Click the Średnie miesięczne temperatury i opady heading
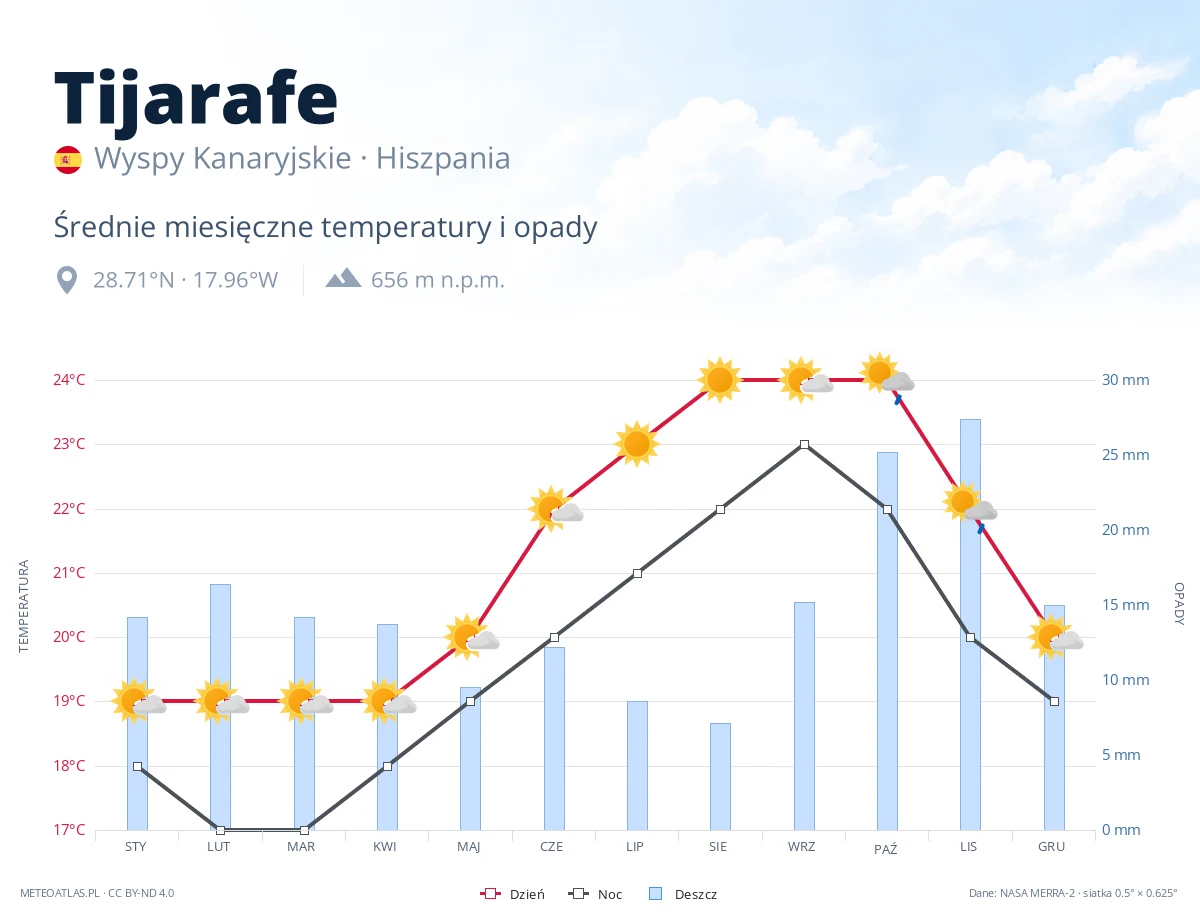The width and height of the screenshot is (1200, 920). pos(326,227)
